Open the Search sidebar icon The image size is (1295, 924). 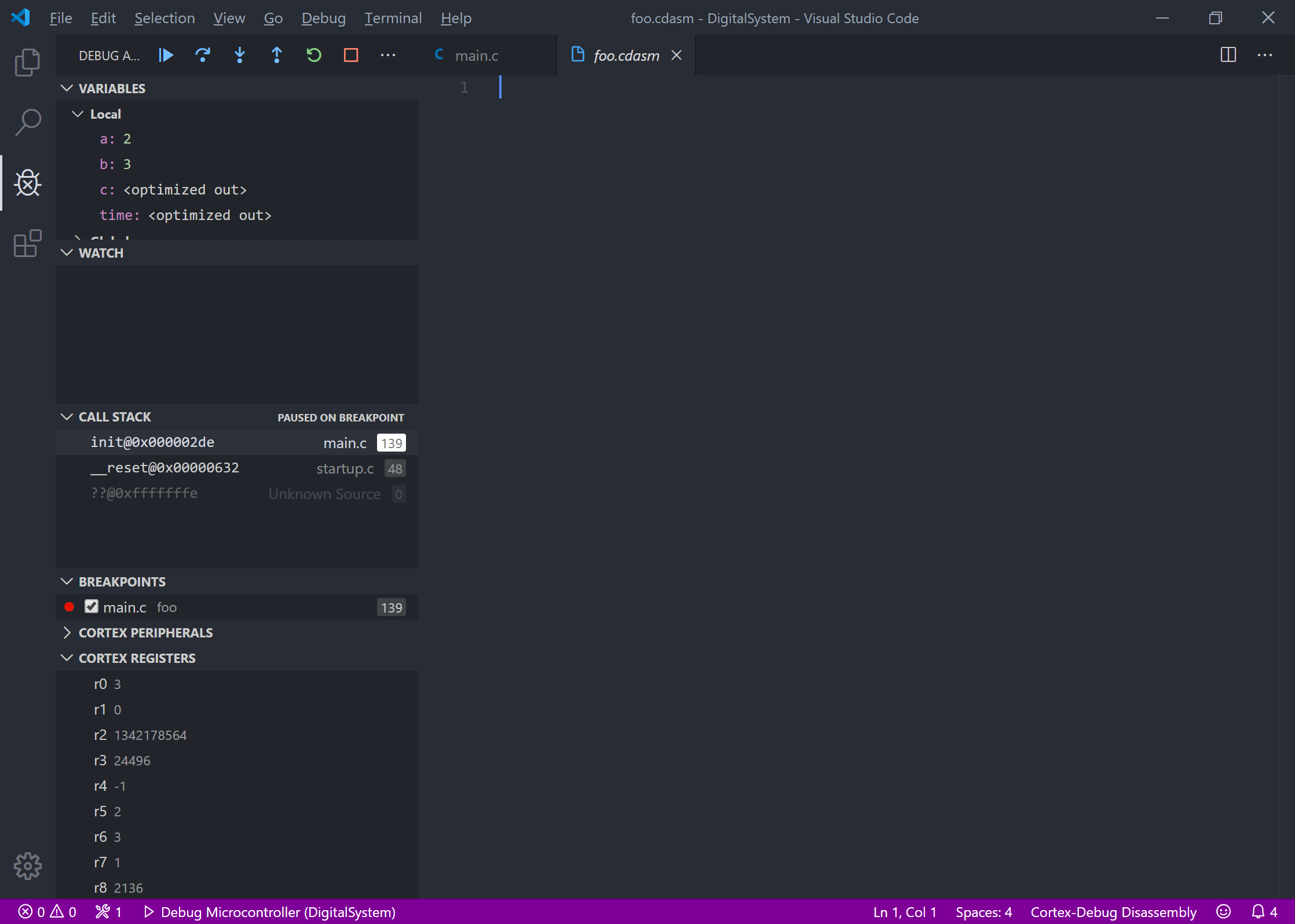(27, 122)
